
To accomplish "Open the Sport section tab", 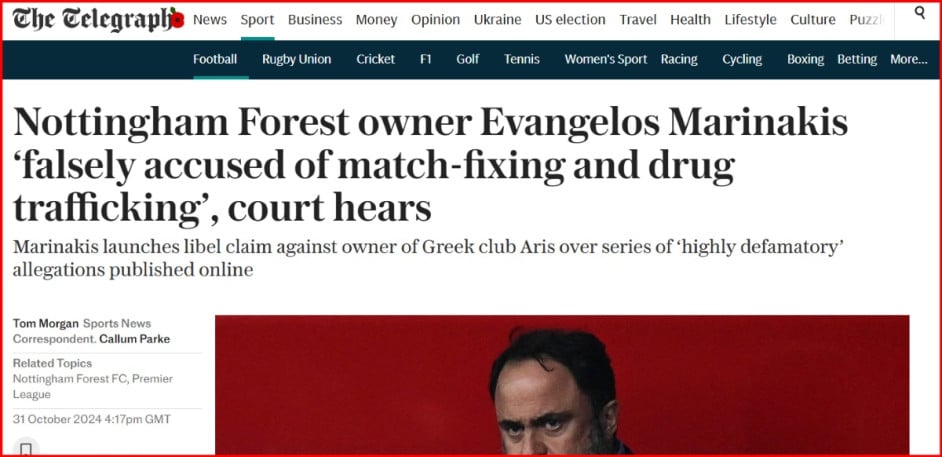I will 257,20.
